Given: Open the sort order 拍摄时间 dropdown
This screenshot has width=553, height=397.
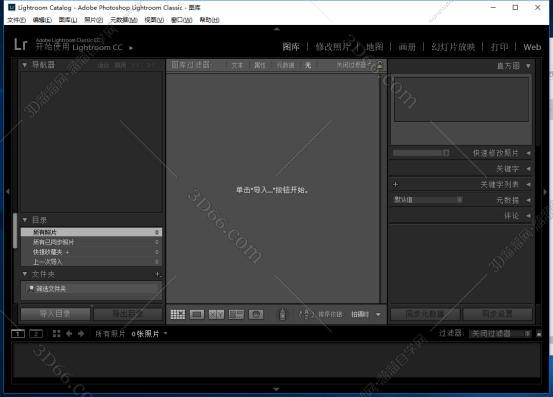Looking at the screenshot, I should [360, 314].
